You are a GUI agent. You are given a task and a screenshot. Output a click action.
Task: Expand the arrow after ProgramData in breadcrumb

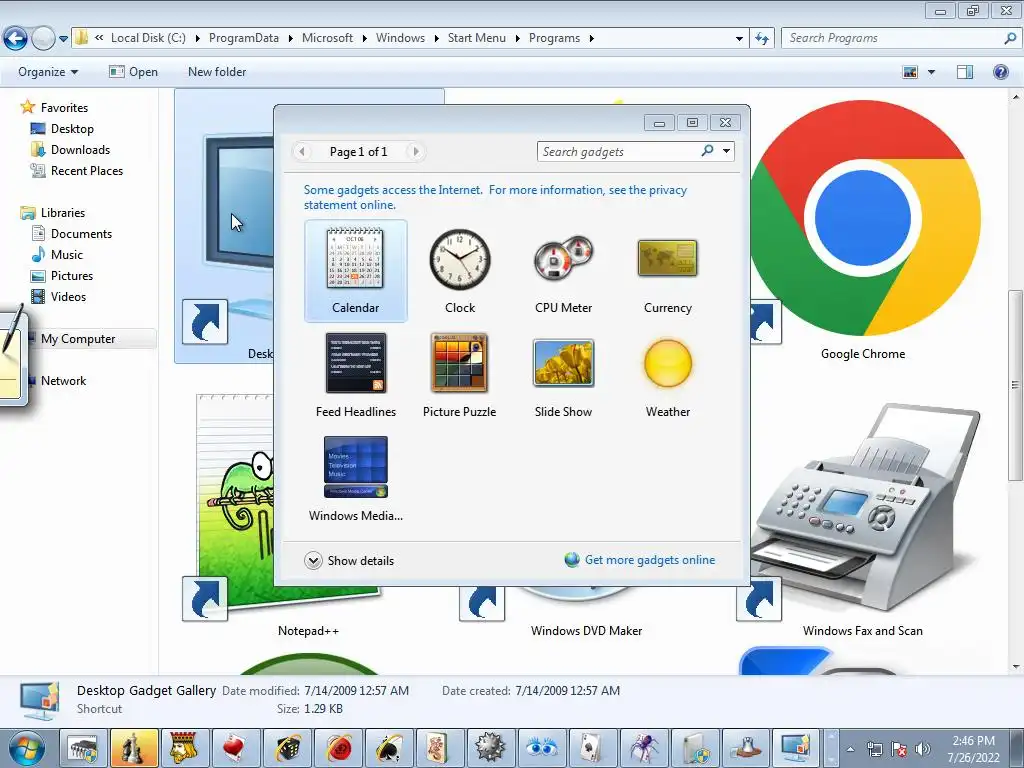tap(291, 39)
